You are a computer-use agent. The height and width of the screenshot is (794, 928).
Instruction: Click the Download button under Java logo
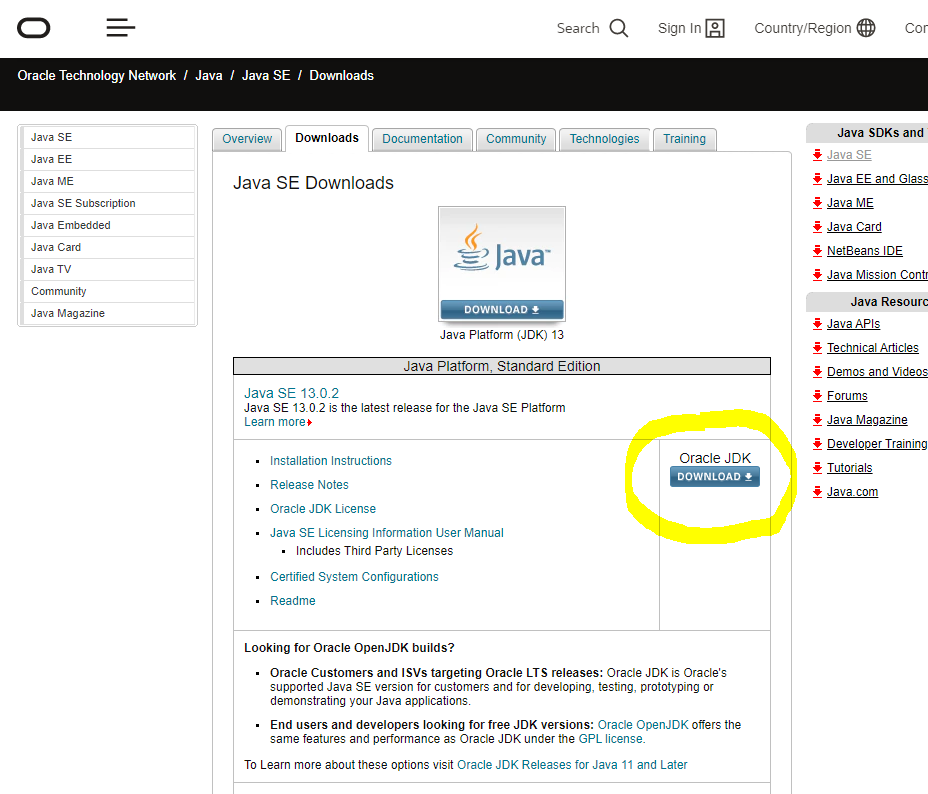[x=502, y=309]
